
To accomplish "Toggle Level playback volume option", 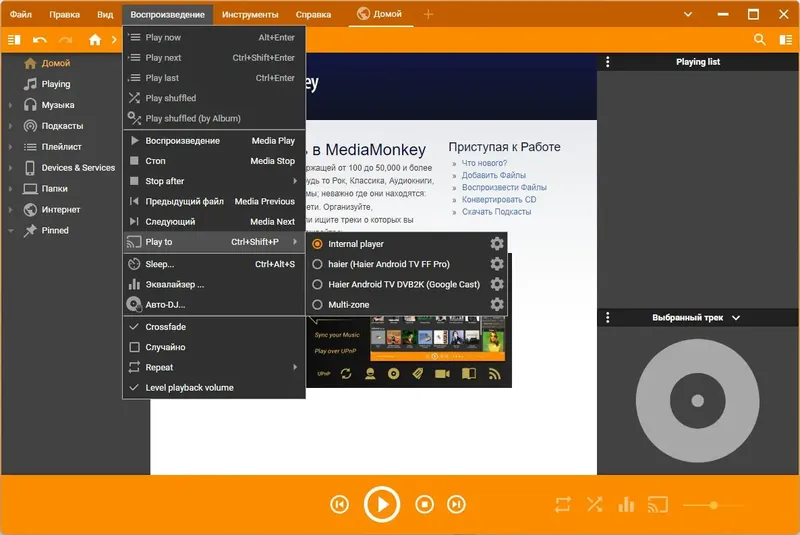I will tap(214, 388).
